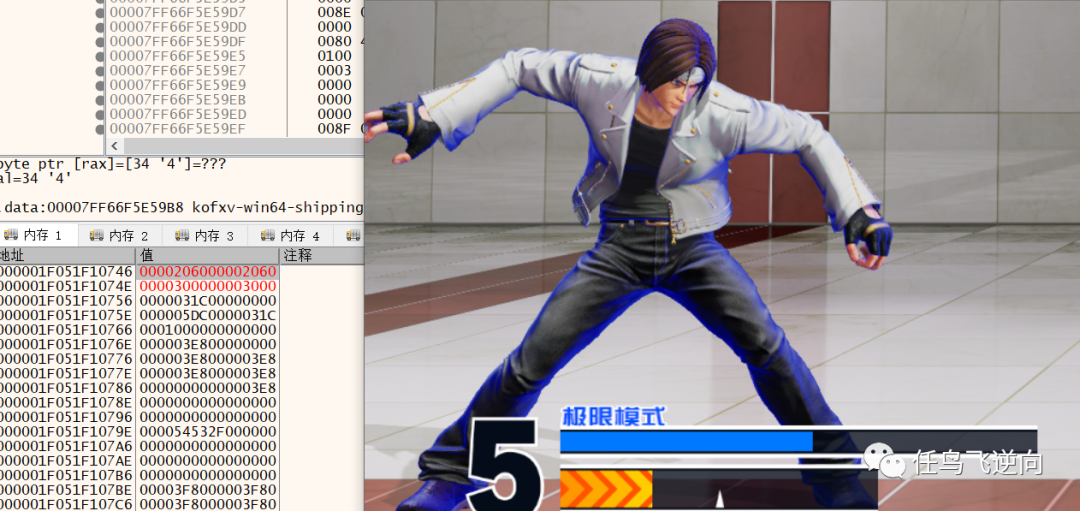
Task: Select disassembly address 00007FF66F5E59DF
Action: click(x=178, y=41)
